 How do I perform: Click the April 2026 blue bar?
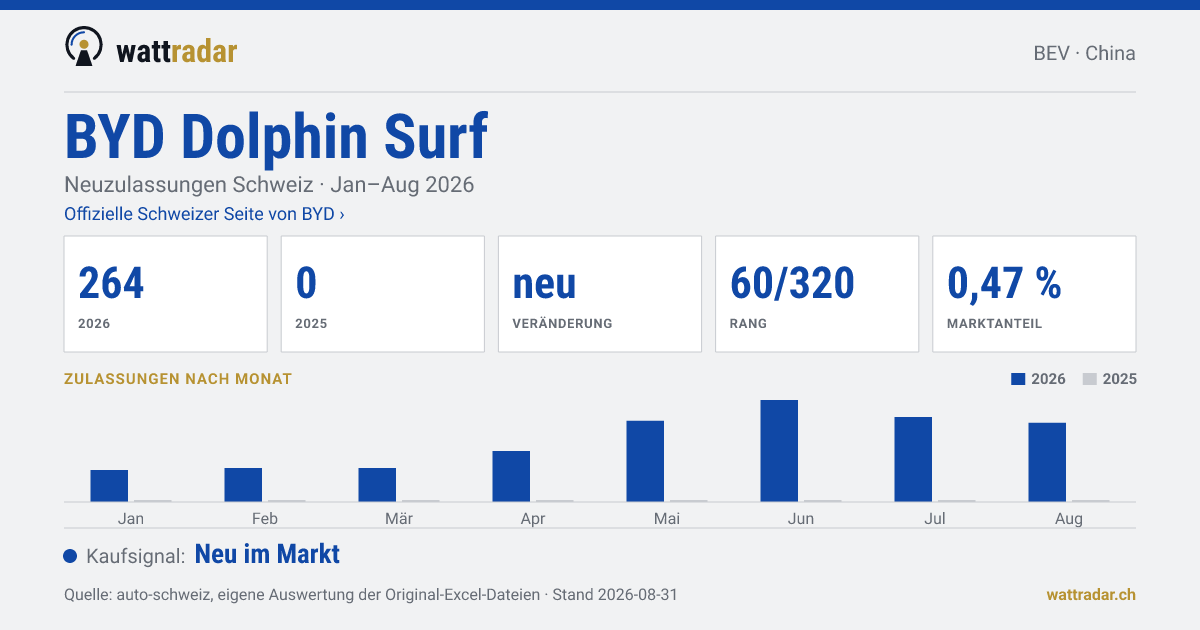(511, 476)
